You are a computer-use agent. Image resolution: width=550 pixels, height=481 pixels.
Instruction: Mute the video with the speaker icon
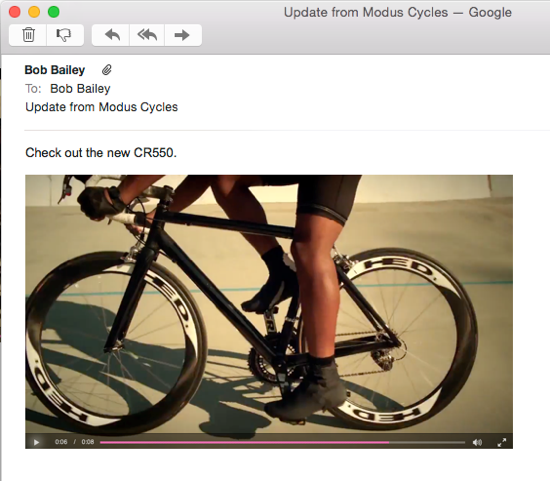(477, 442)
